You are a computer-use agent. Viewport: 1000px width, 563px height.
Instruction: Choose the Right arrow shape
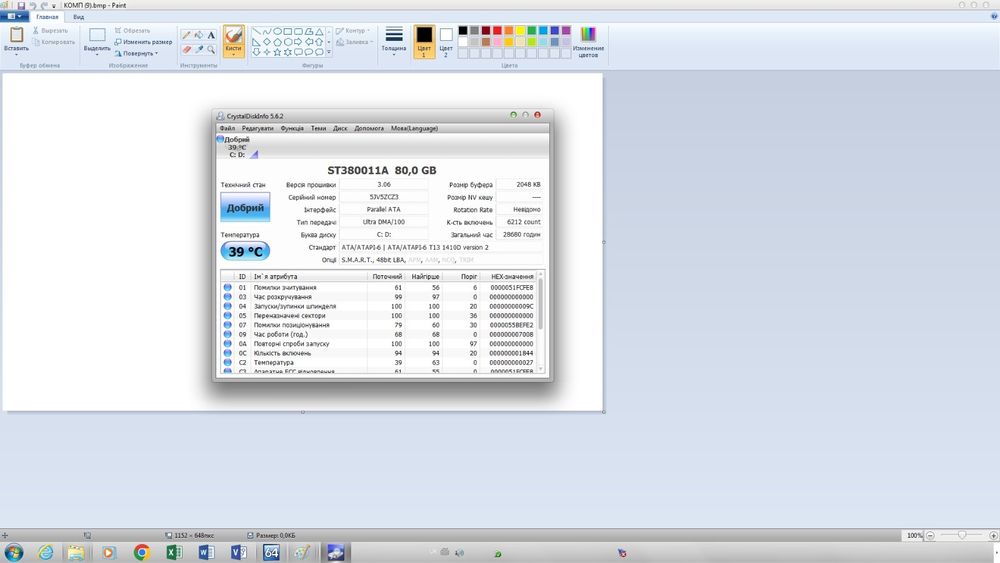coord(298,41)
